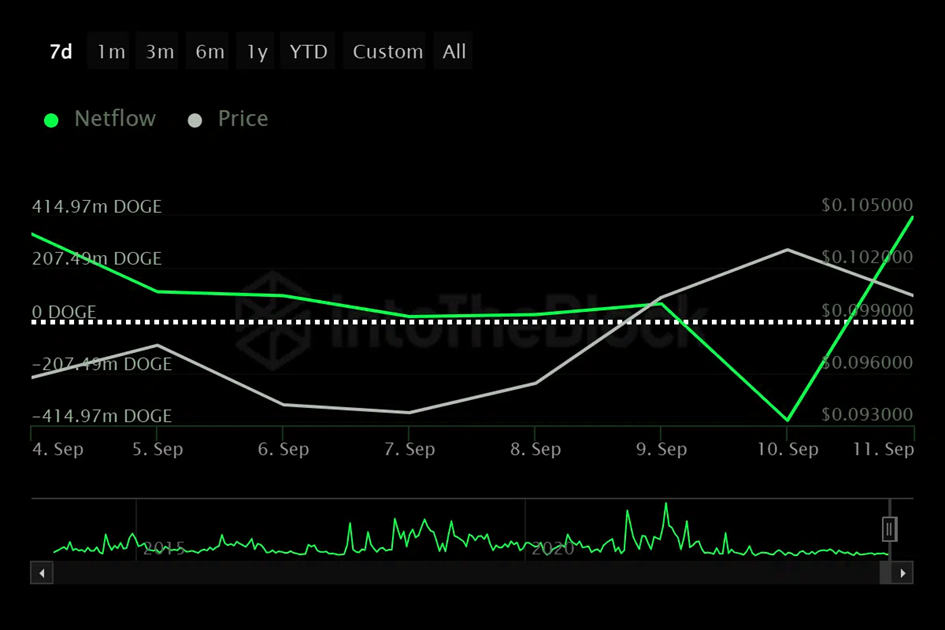Image resolution: width=945 pixels, height=630 pixels.
Task: Click the navigator right scroll arrow
Action: point(902,573)
